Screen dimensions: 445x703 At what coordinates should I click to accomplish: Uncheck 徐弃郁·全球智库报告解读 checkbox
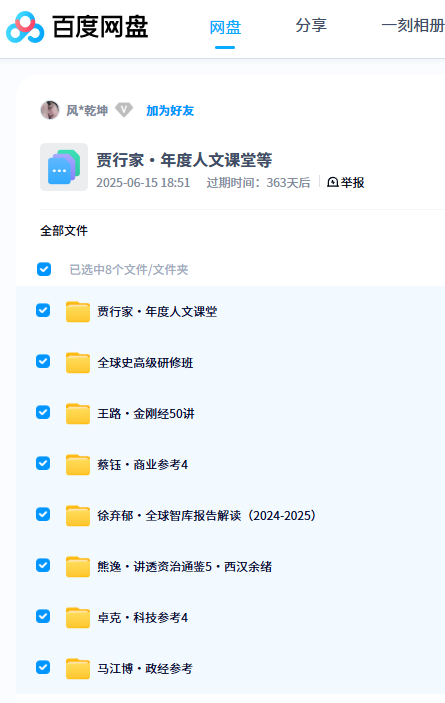(x=43, y=514)
